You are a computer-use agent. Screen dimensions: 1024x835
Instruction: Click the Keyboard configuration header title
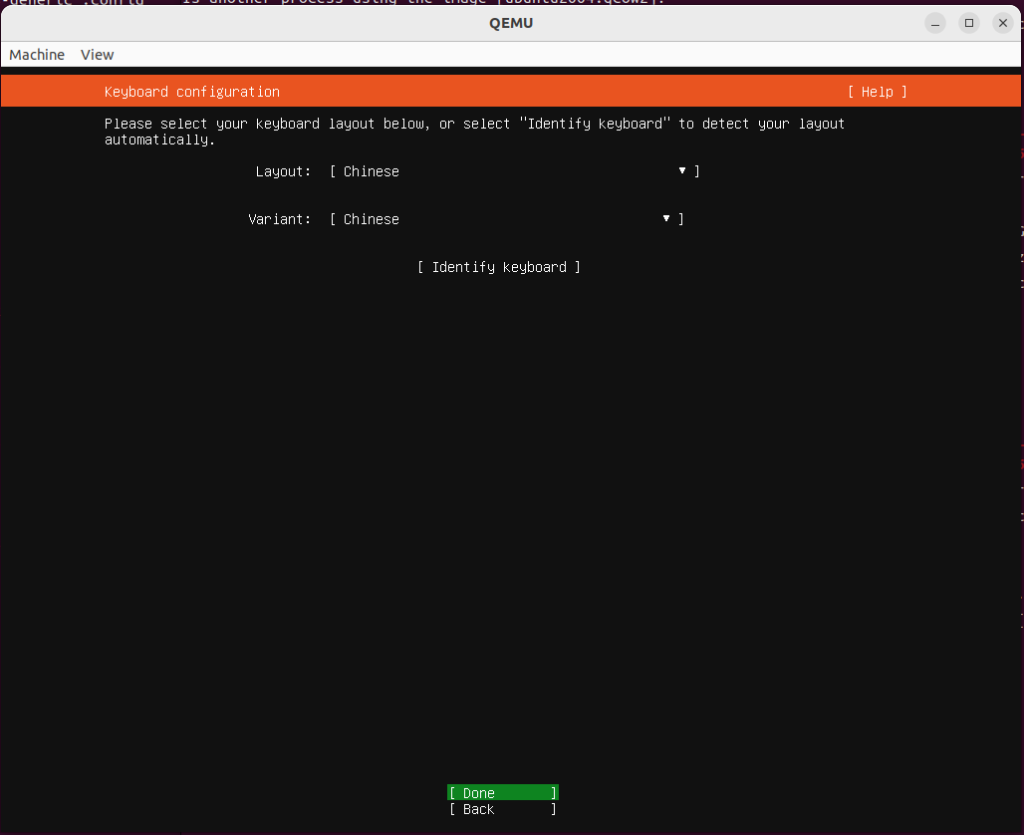click(x=192, y=92)
